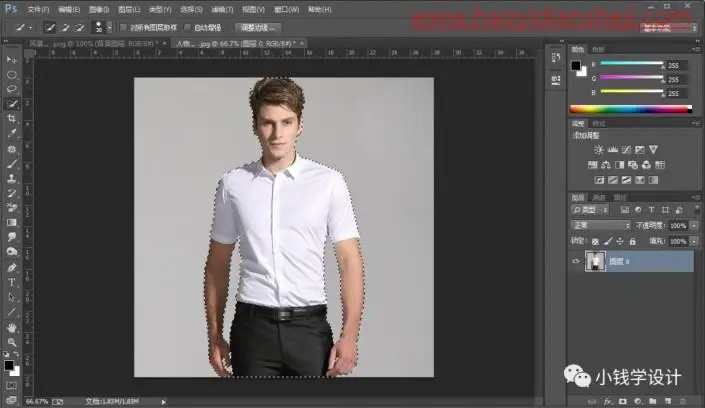Select the Hand tool
The width and height of the screenshot is (705, 408).
(x=12, y=327)
